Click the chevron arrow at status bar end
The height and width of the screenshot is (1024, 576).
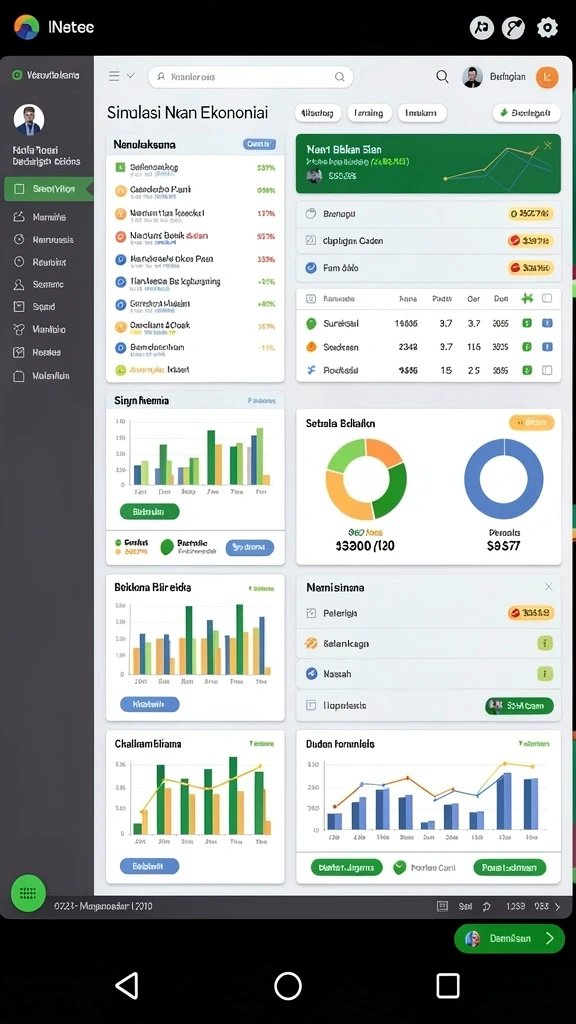pyautogui.click(x=557, y=906)
